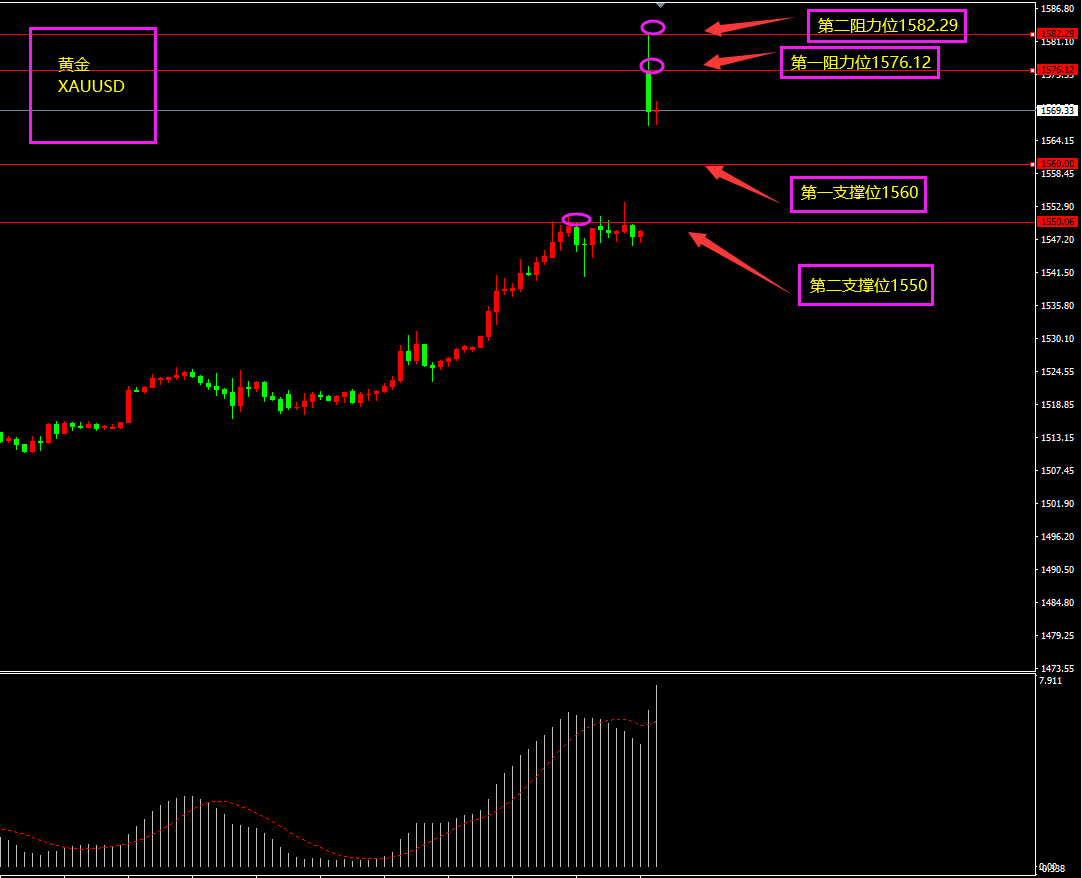
Task: Click the red arrow pointing from 第二支撑位1550
Action: point(738,262)
